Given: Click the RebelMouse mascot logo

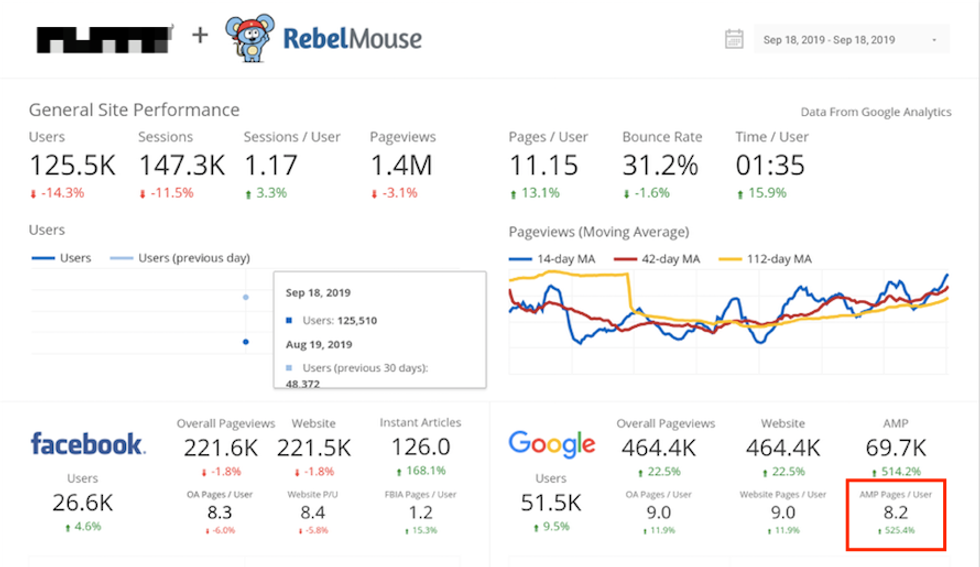Looking at the screenshot, I should click(x=247, y=37).
